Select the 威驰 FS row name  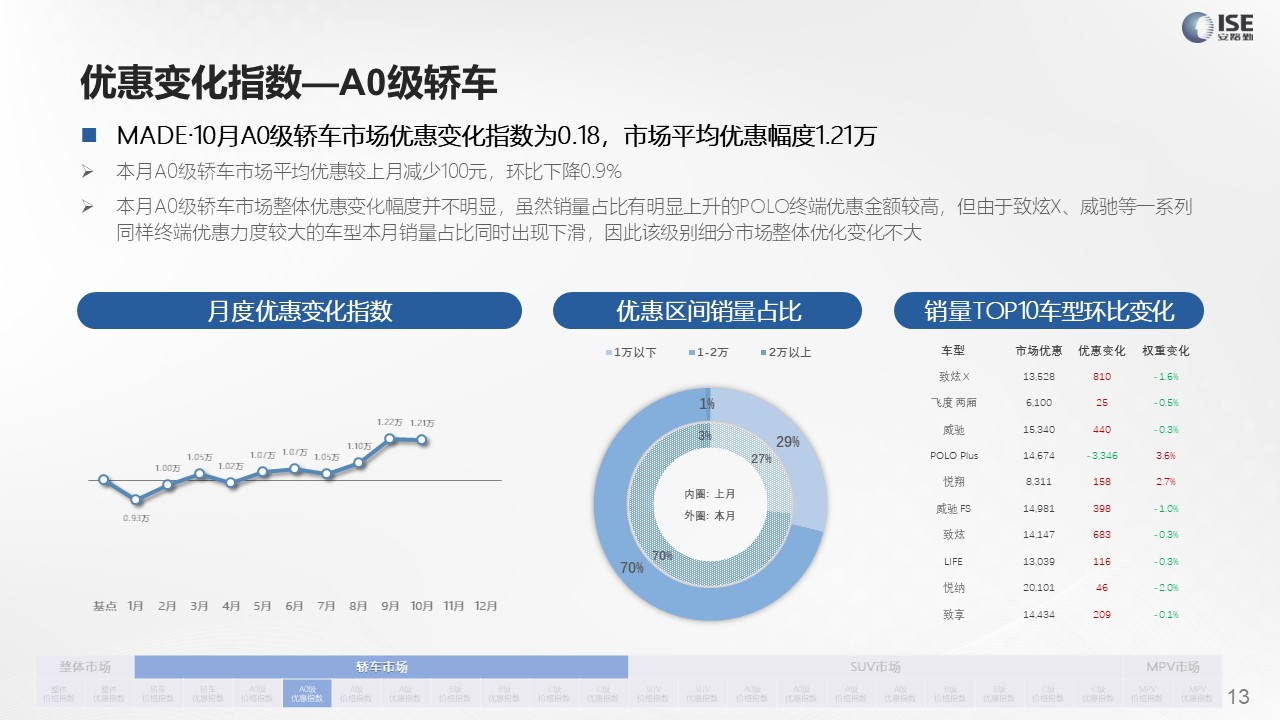(x=953, y=509)
